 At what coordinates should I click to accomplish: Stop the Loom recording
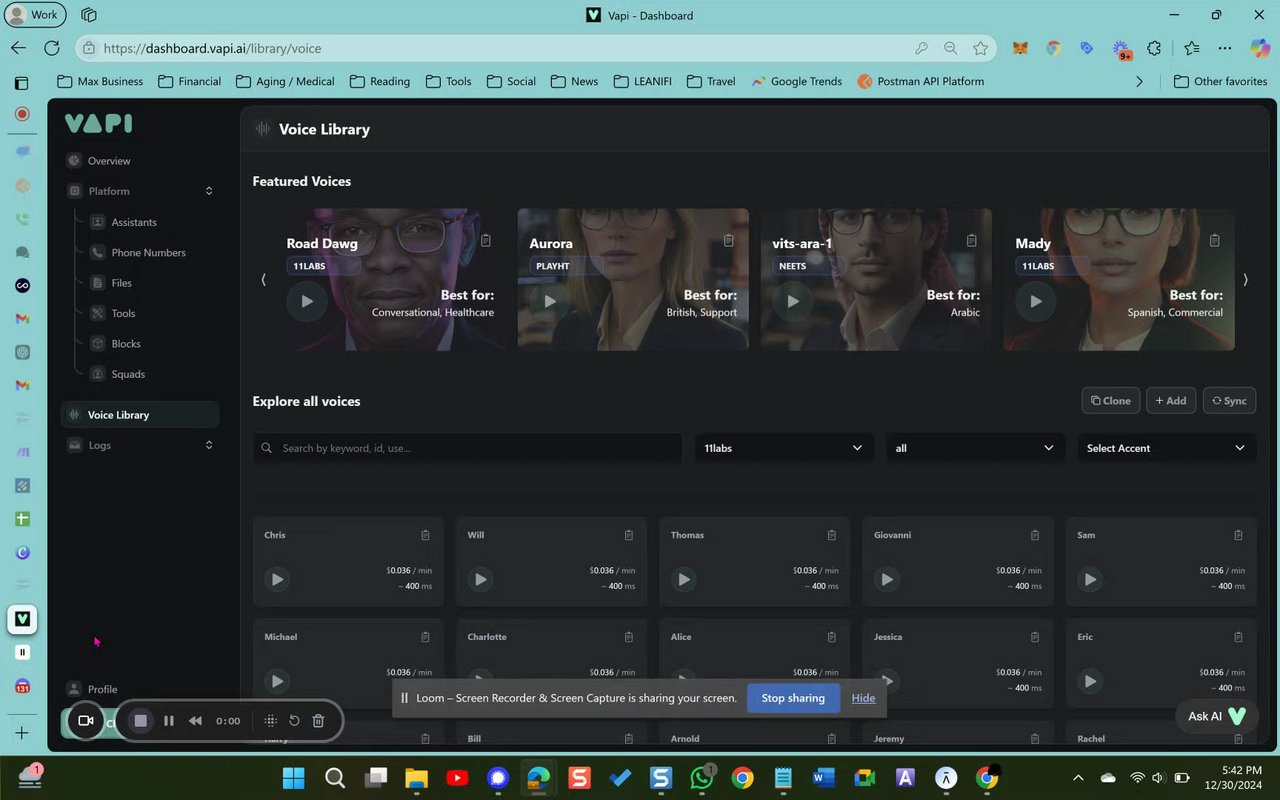coord(141,720)
